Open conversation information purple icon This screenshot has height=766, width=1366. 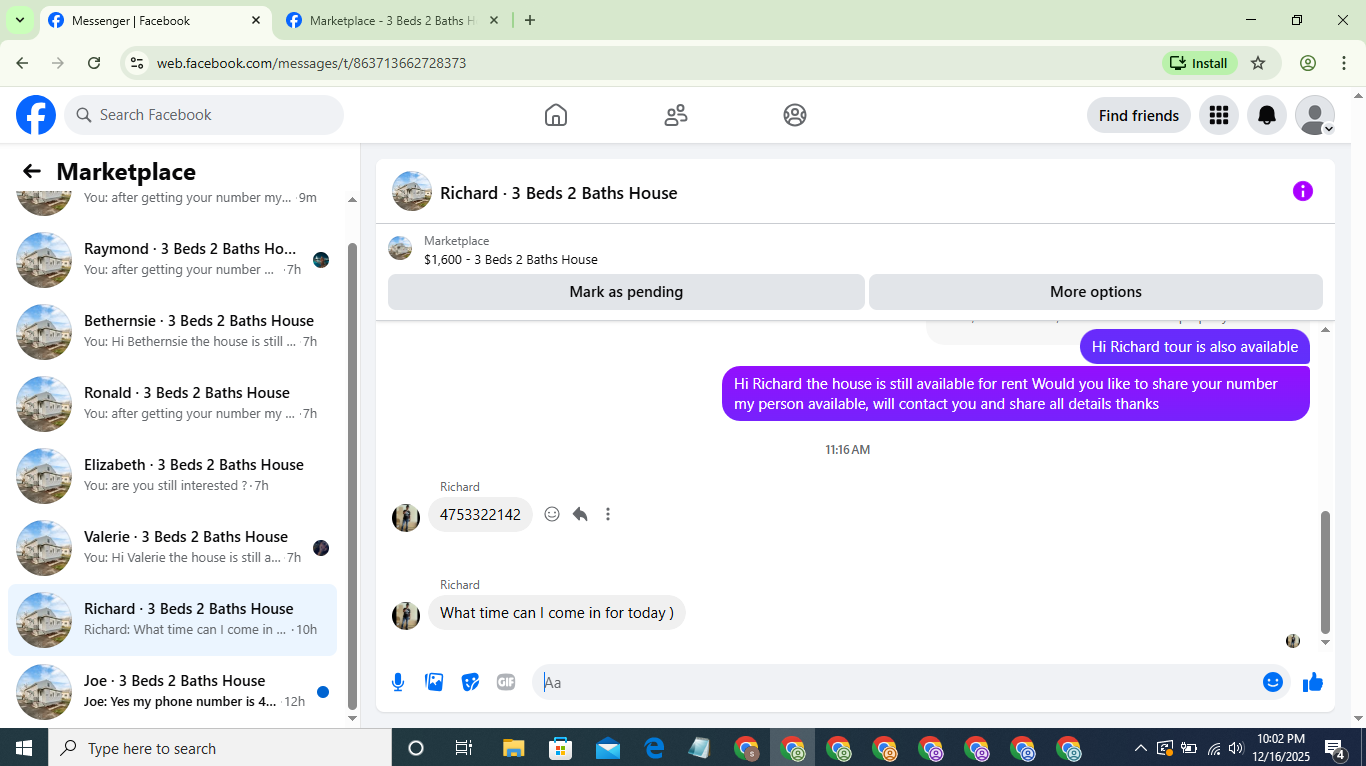tap(1302, 191)
